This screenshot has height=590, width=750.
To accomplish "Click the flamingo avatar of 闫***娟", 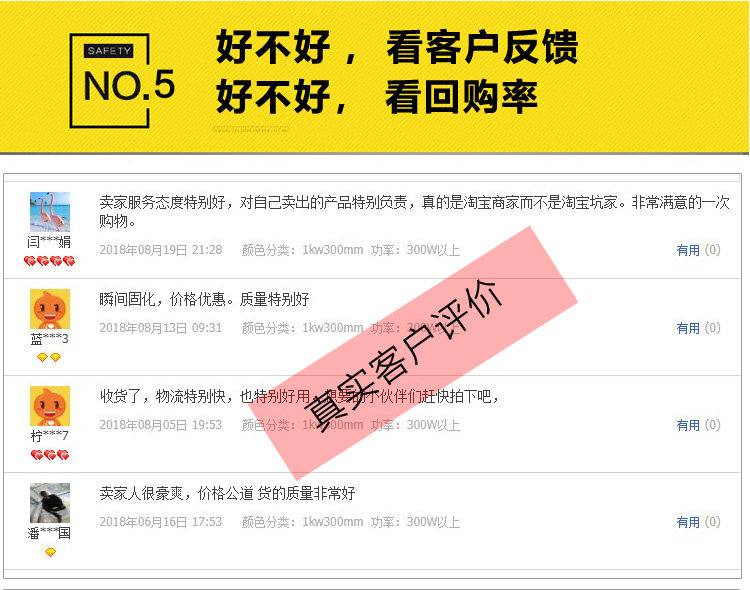I will click(50, 212).
